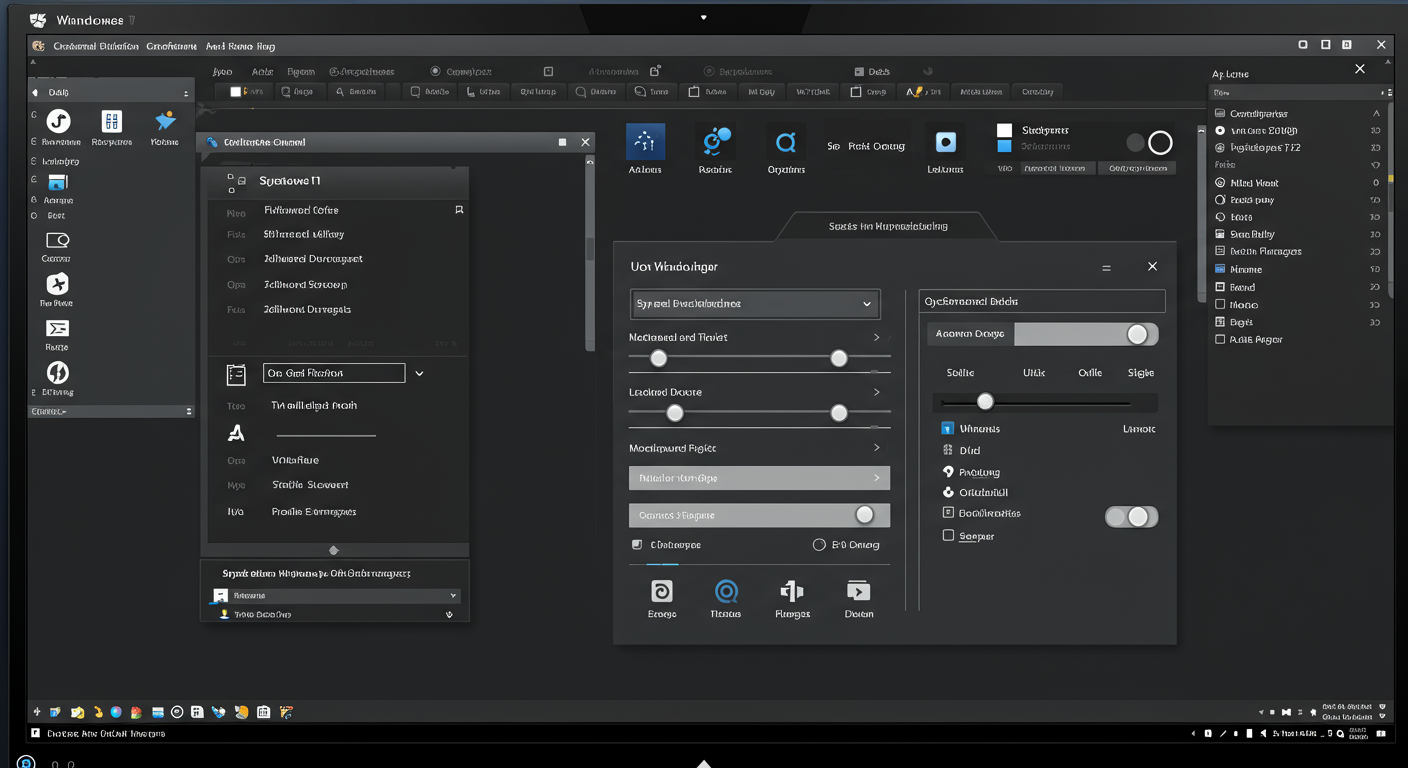Click the list-document icon beside the text field
Screen dimensions: 1408x768
click(236, 374)
